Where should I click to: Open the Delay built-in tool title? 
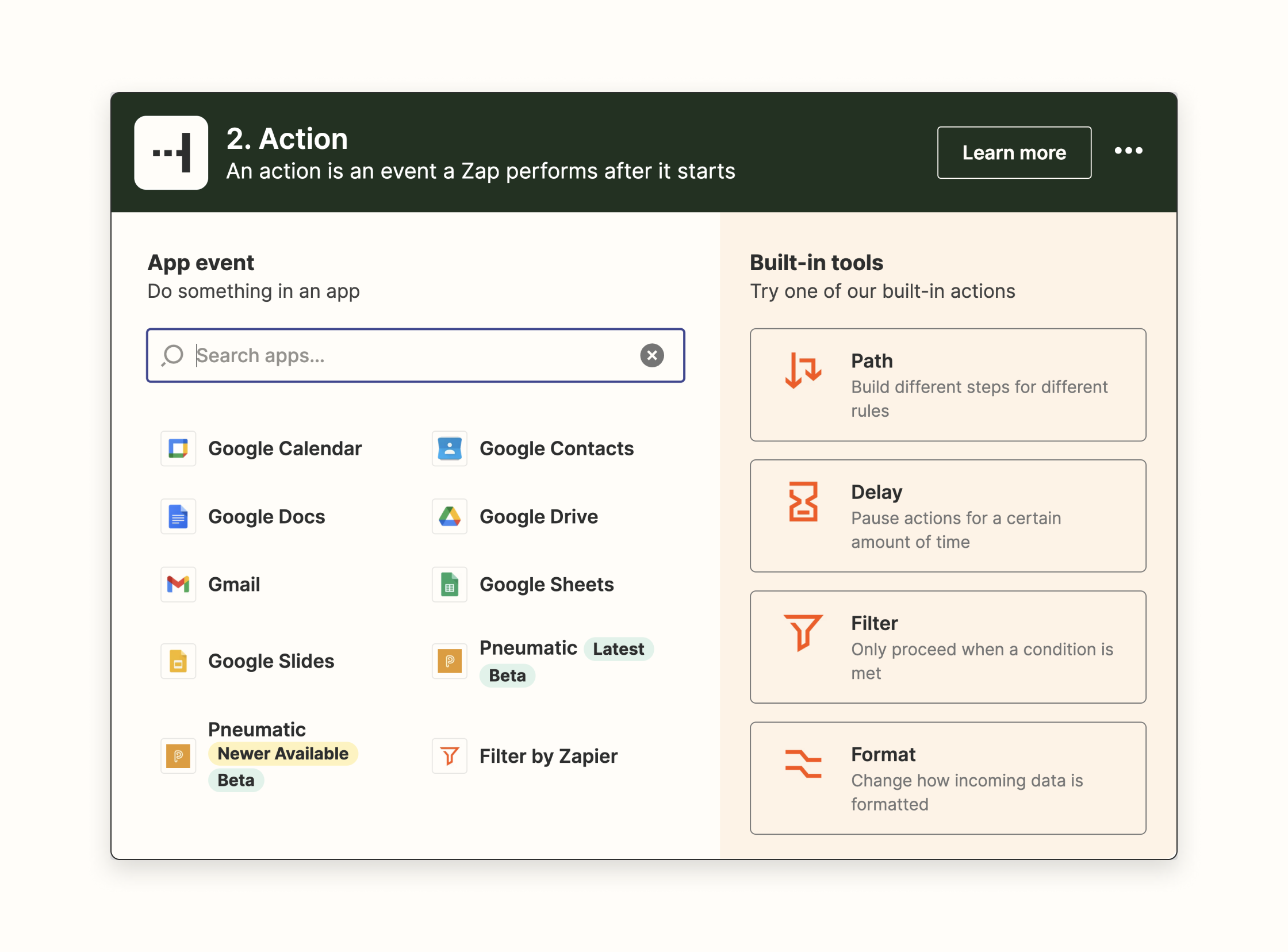876,492
